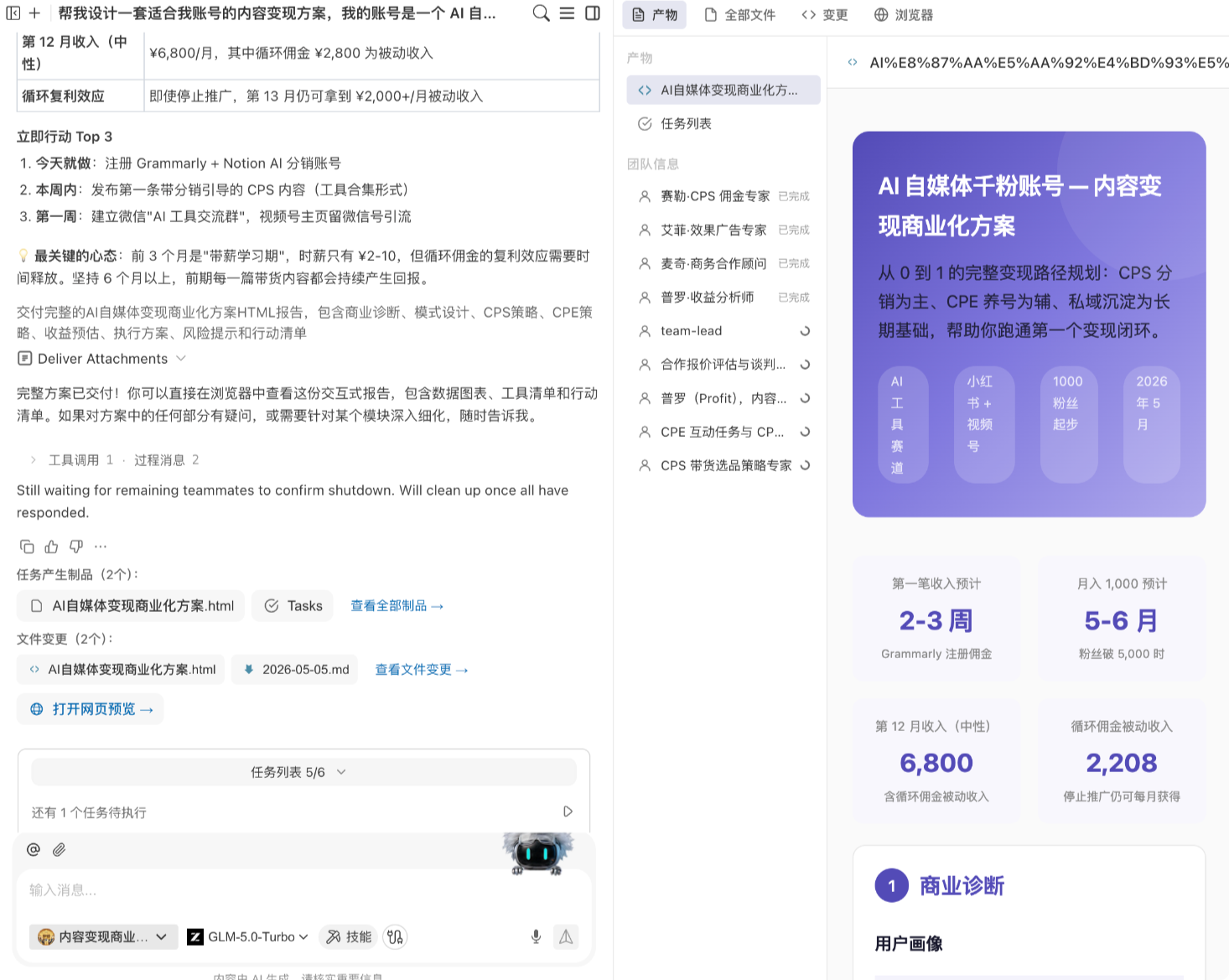
Task: Expand the 任务列表 5/6 dropdown
Action: tap(303, 772)
